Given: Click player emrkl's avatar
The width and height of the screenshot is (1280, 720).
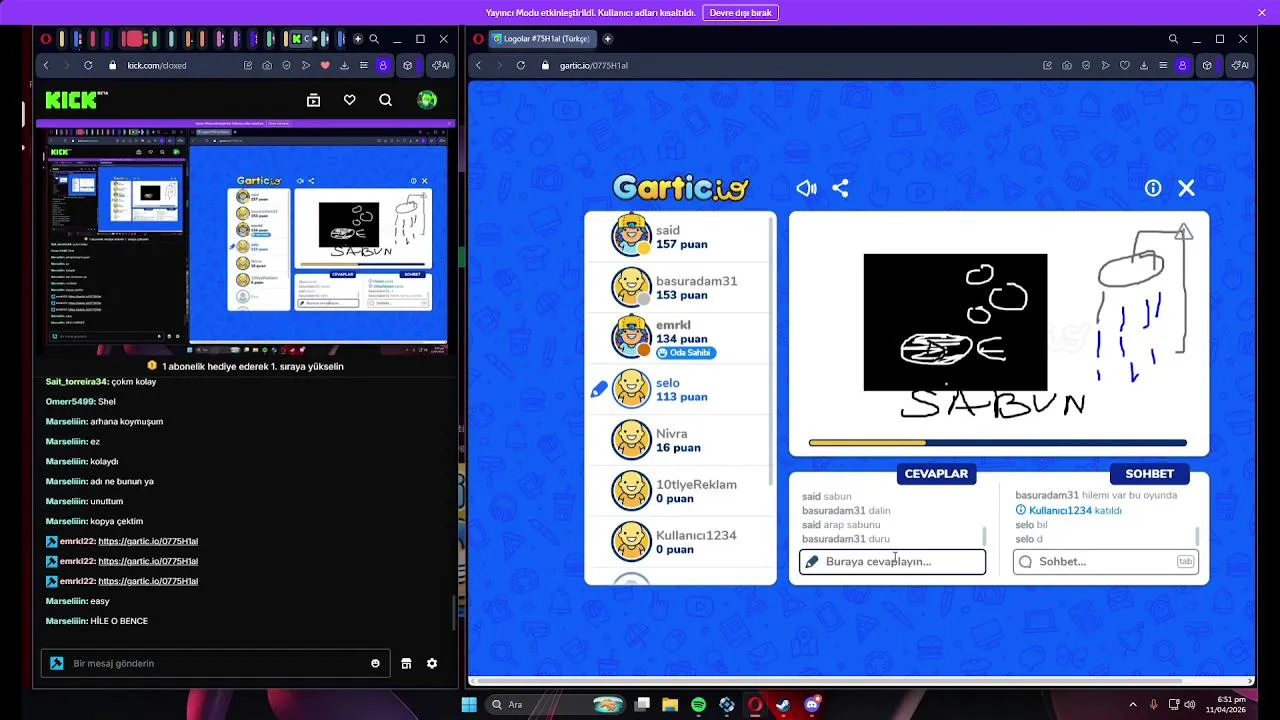Looking at the screenshot, I should (631, 337).
